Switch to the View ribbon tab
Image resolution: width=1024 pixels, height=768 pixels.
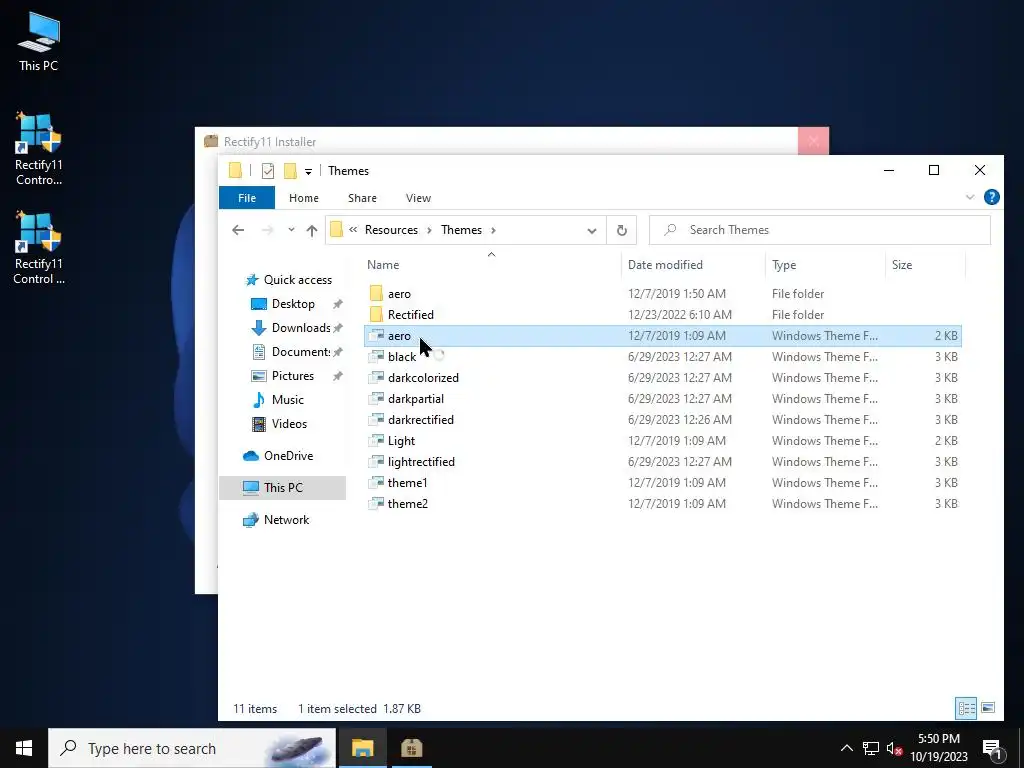[x=418, y=198]
